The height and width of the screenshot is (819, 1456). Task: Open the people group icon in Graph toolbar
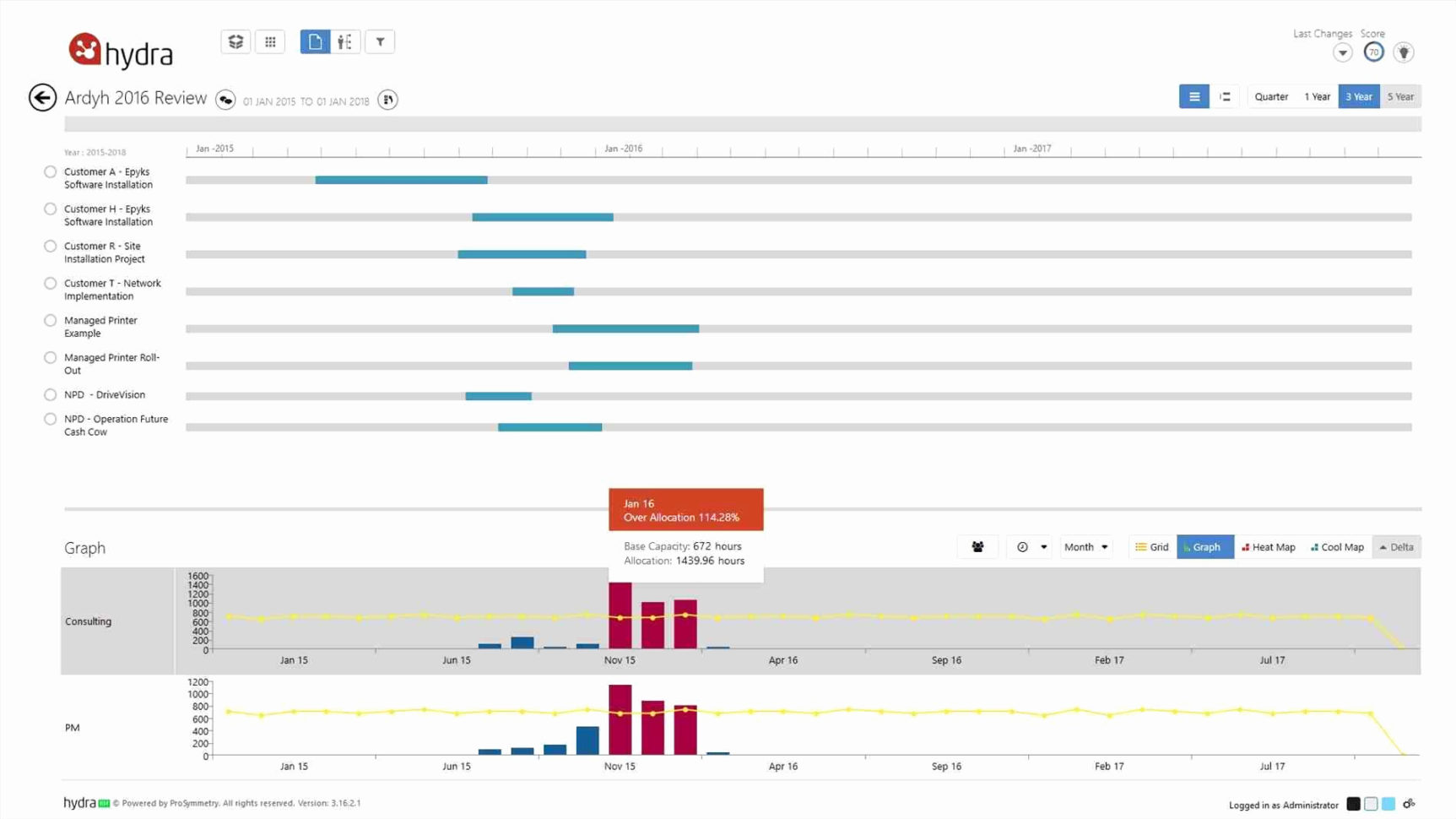coord(977,547)
